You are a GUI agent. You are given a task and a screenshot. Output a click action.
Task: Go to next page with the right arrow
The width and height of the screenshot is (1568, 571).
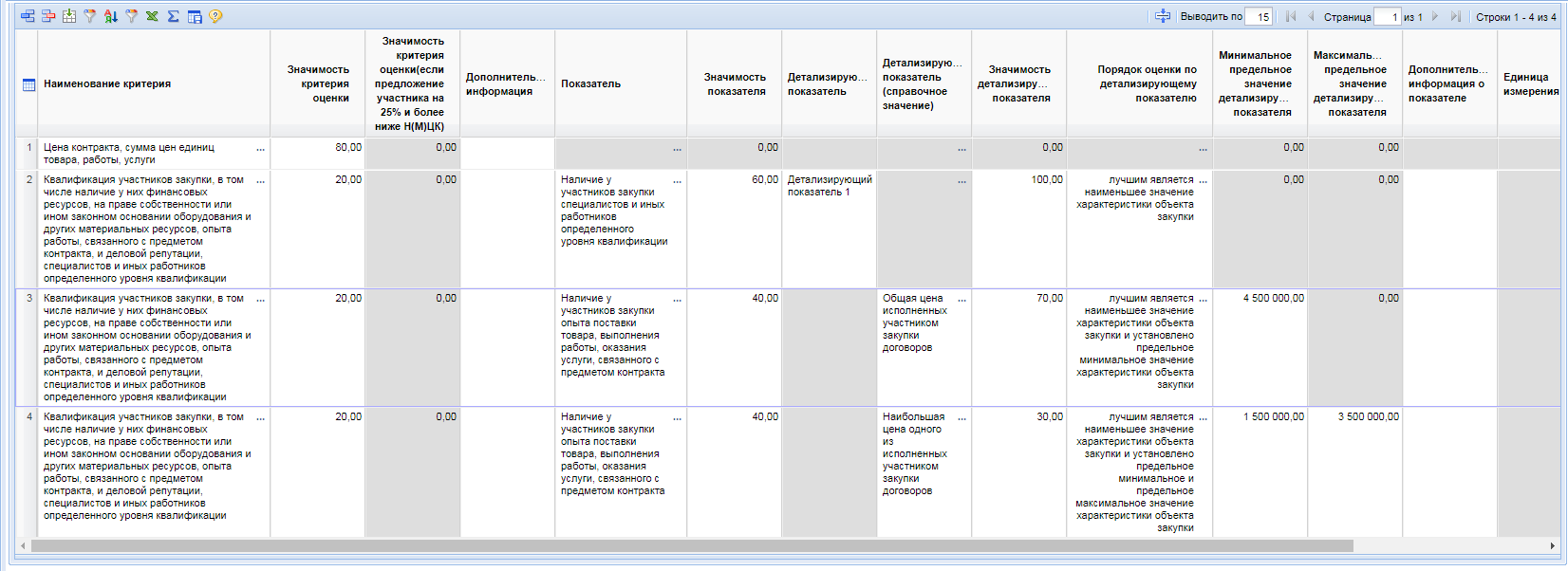coord(1435,16)
